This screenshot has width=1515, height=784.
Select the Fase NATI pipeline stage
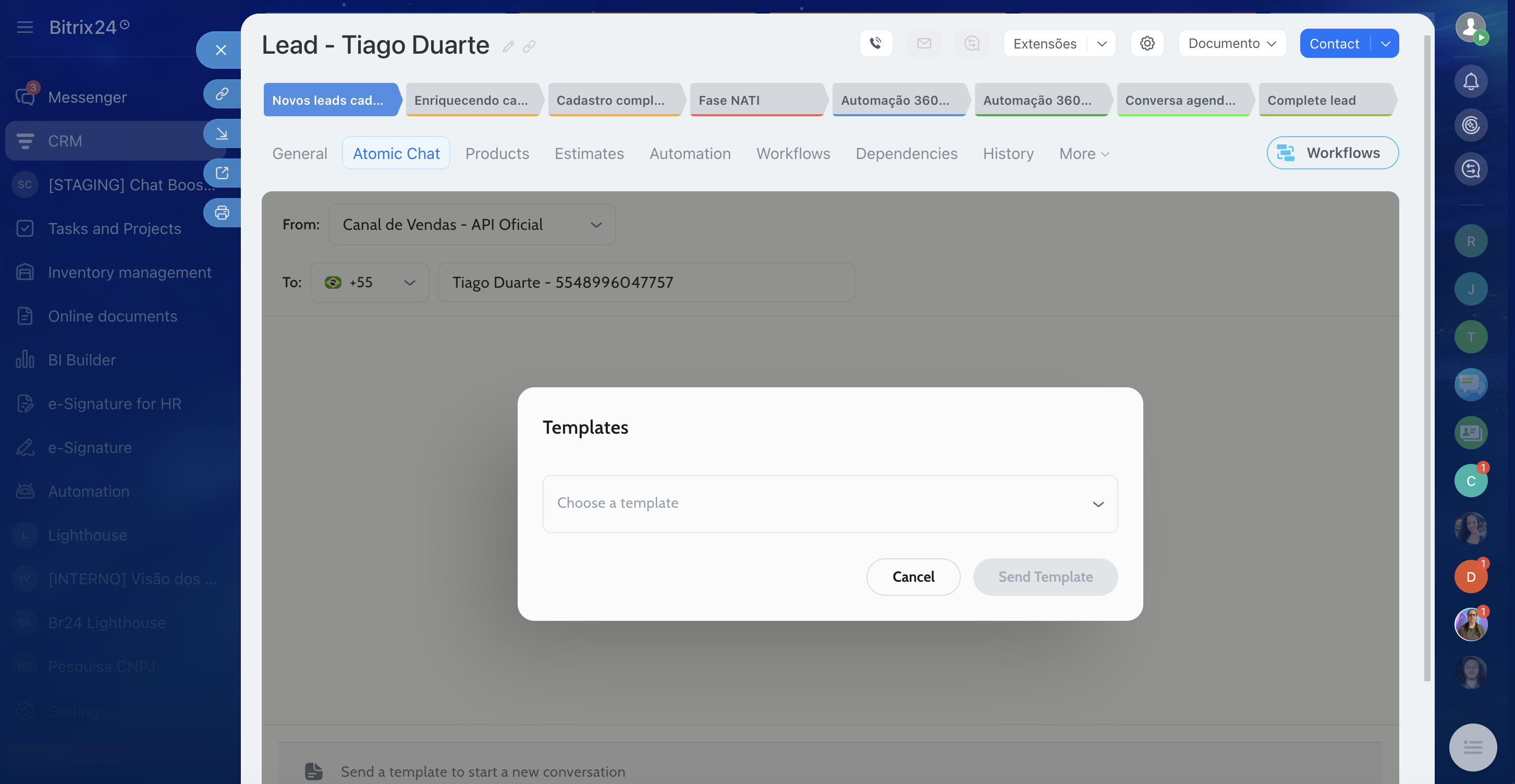(x=756, y=100)
